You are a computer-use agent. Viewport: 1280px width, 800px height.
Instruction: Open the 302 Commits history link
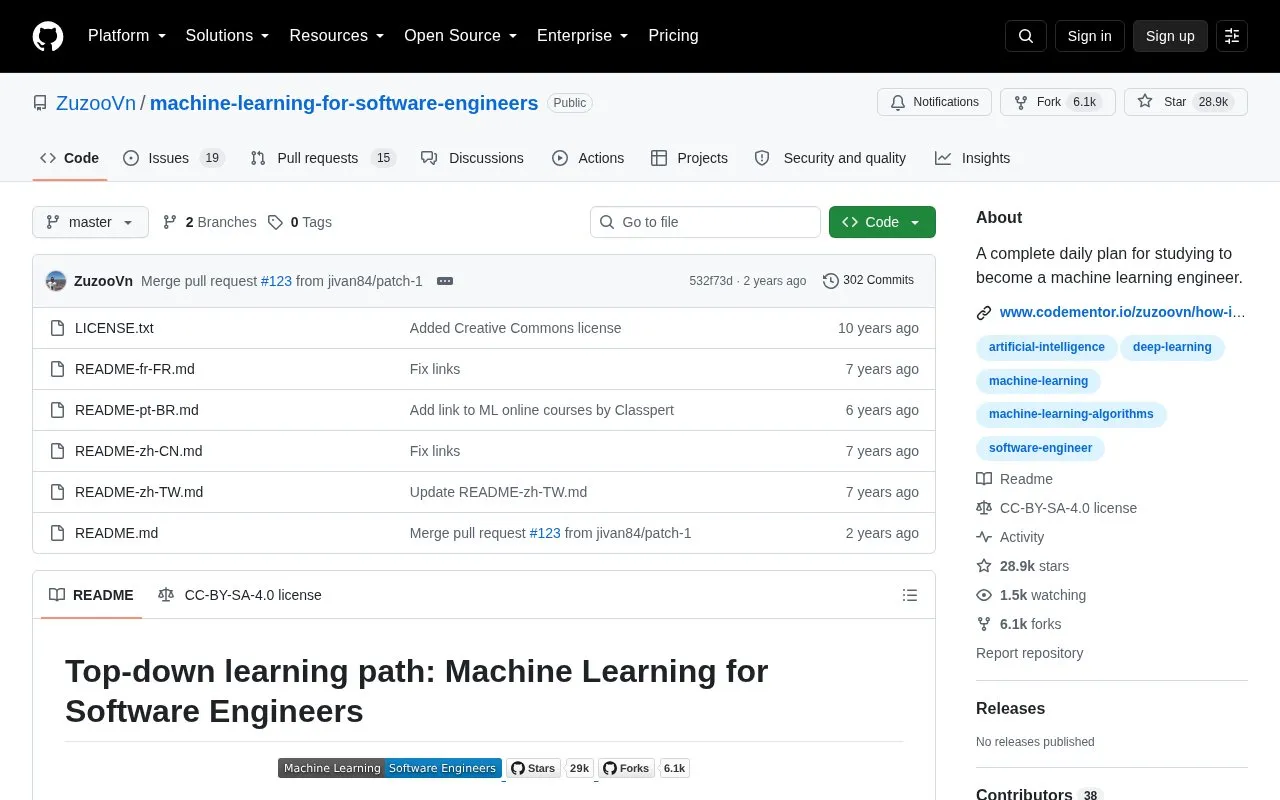coord(868,281)
